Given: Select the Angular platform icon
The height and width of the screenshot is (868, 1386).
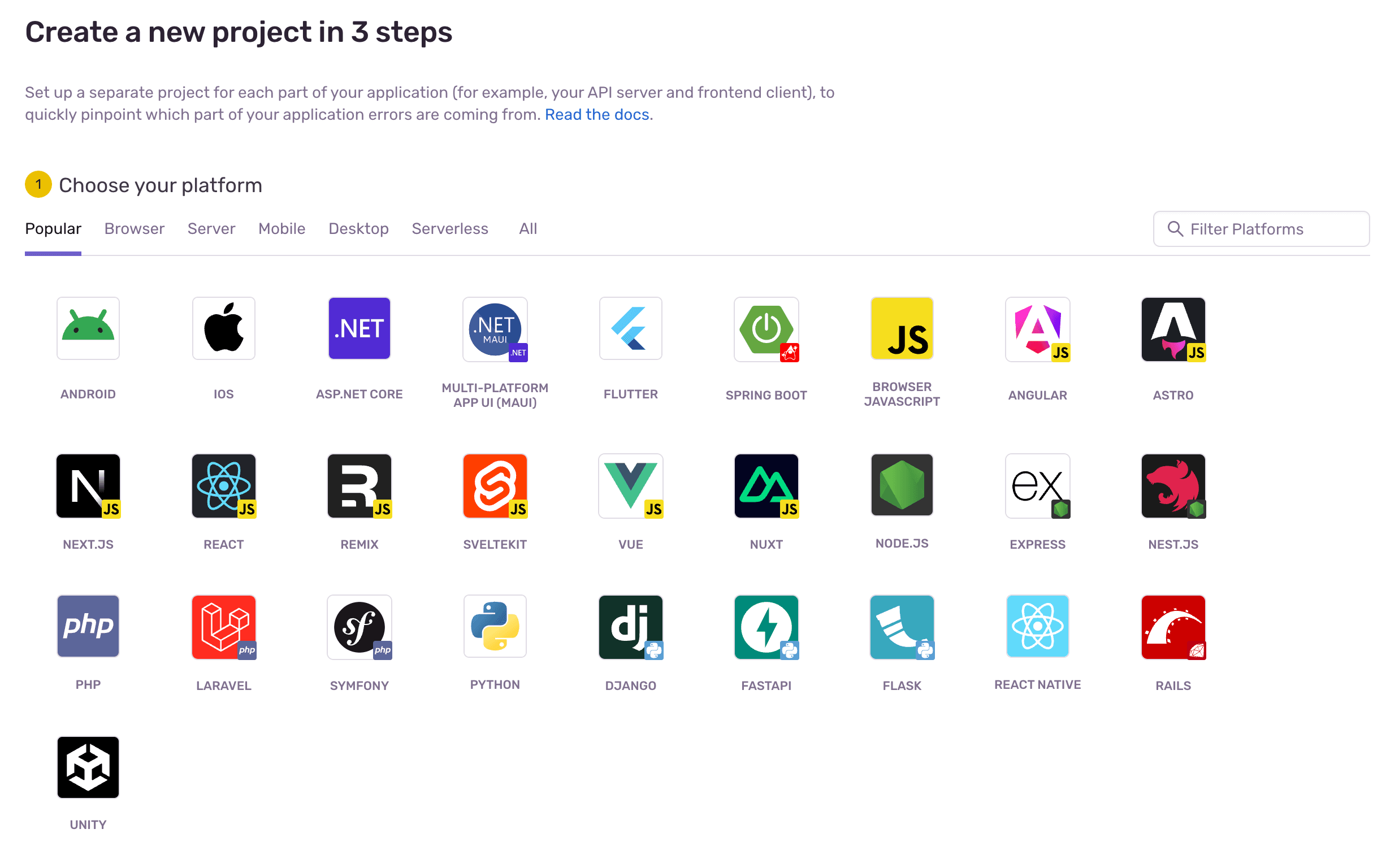Looking at the screenshot, I should coord(1037,329).
